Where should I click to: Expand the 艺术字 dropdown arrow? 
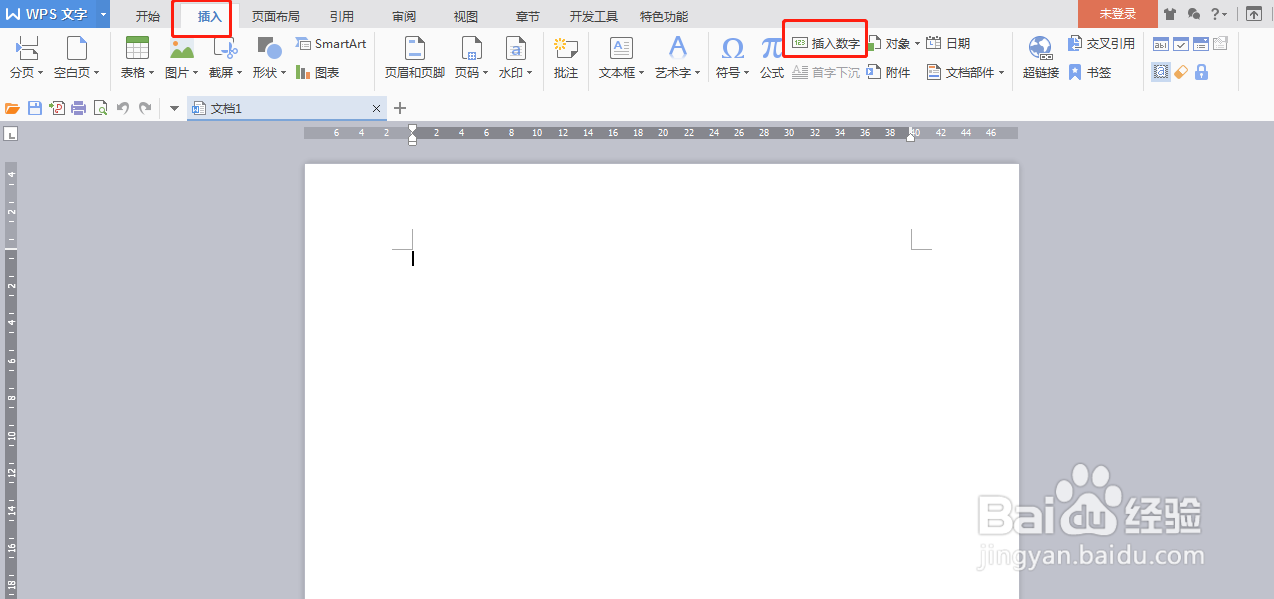click(x=698, y=73)
